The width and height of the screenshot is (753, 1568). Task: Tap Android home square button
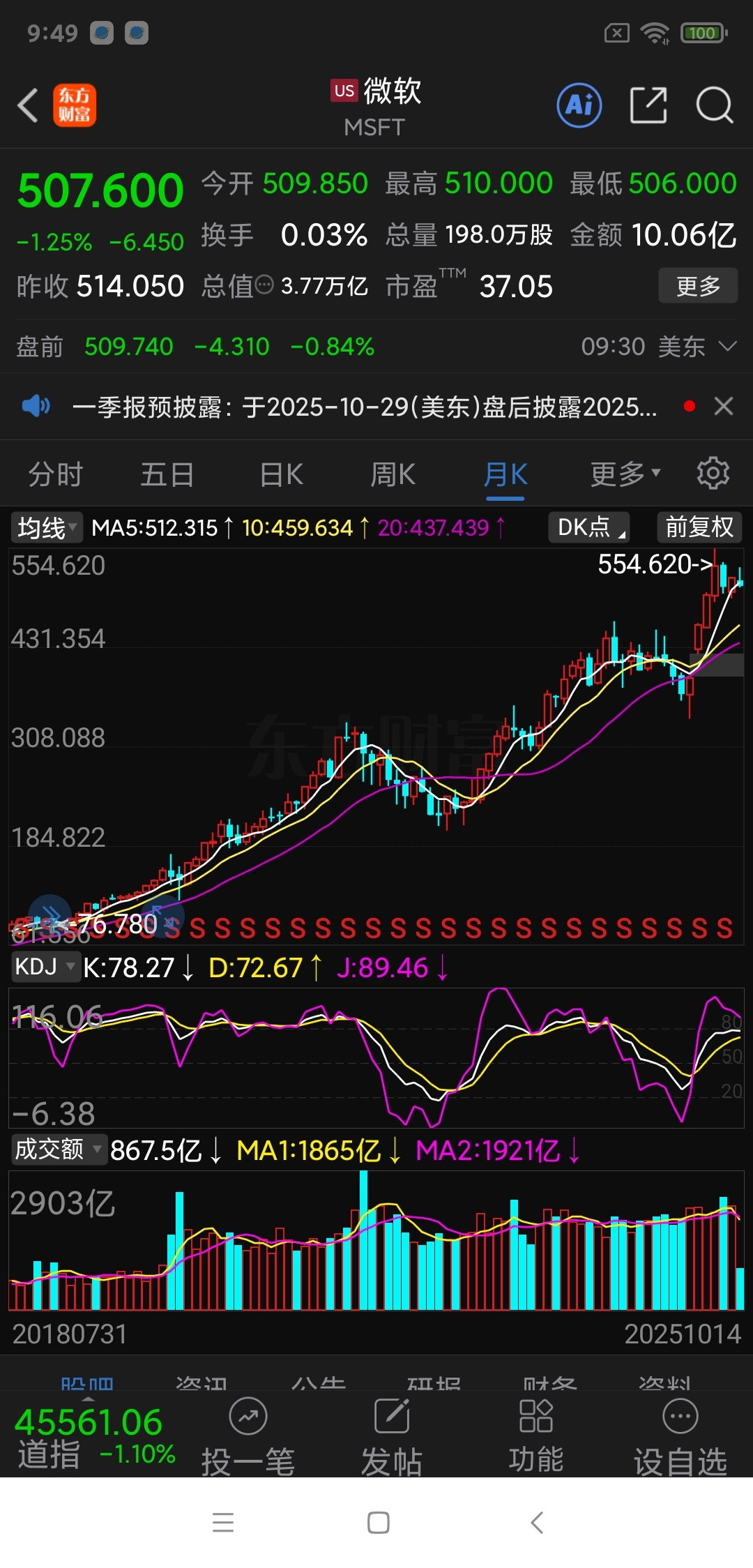pyautogui.click(x=379, y=1522)
